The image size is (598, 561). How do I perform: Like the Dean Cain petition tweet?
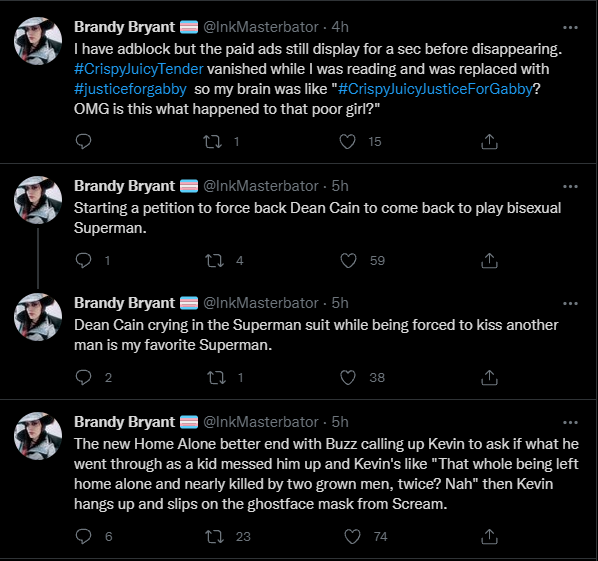click(348, 260)
